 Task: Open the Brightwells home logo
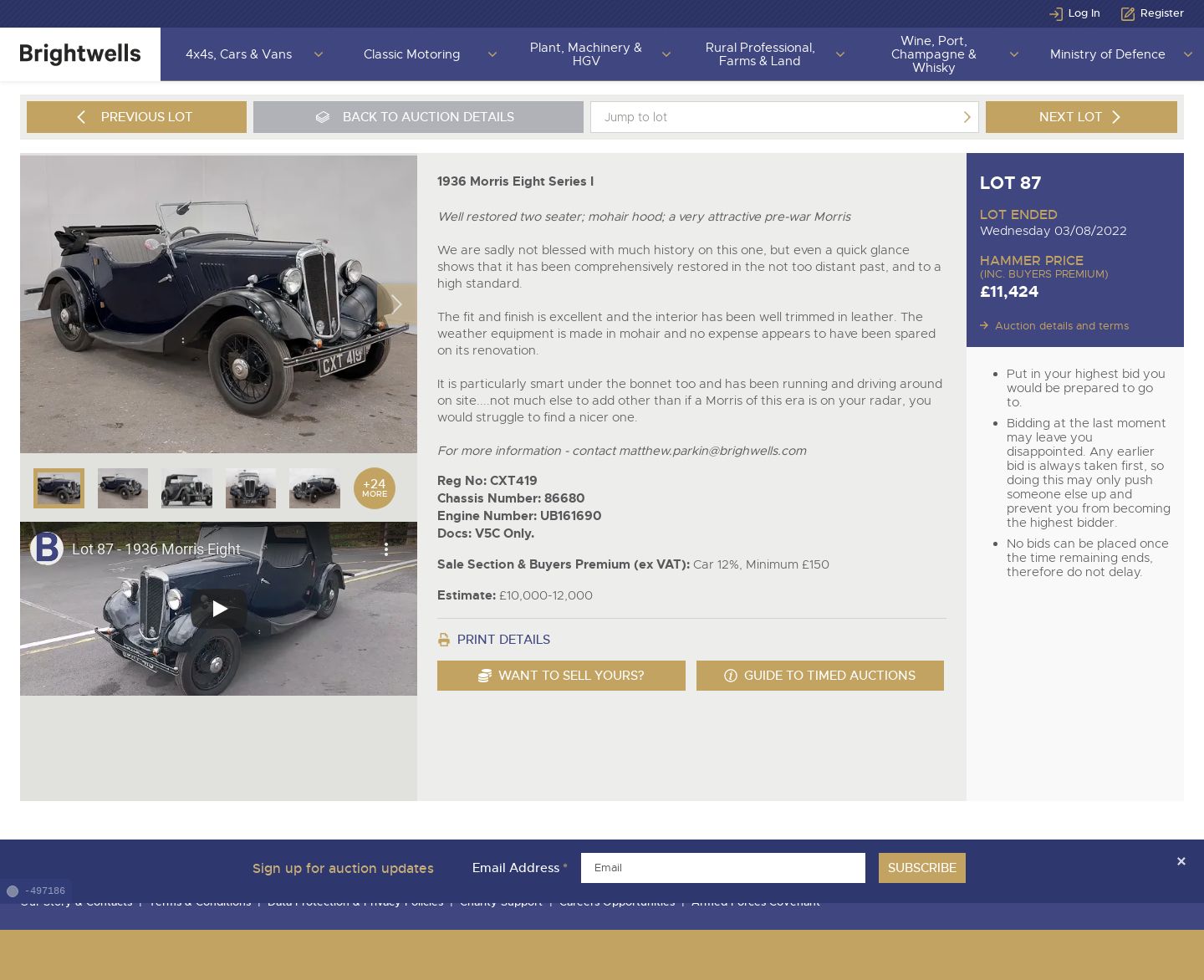point(80,54)
